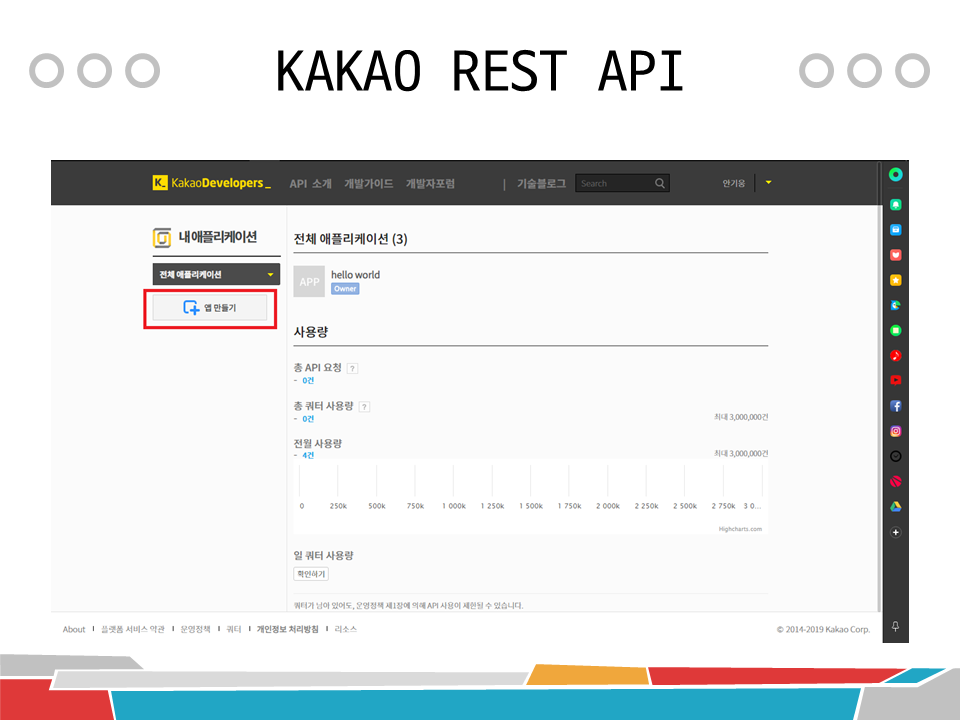Expand the account dropdown arrow in header

(x=768, y=182)
